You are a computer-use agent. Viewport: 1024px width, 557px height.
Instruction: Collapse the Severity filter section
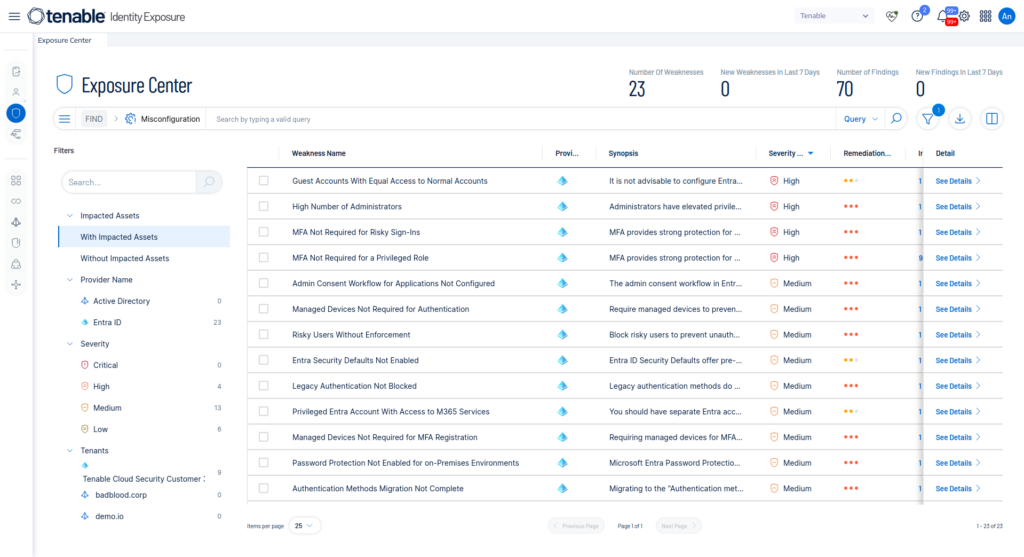[x=70, y=343]
